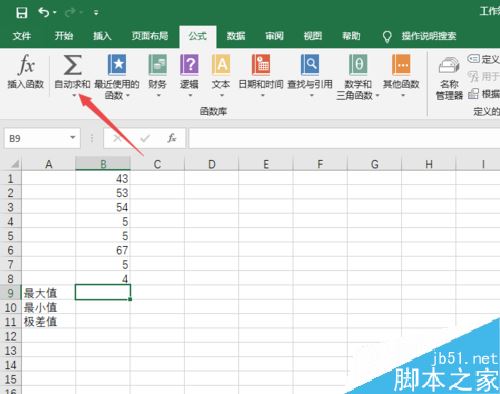Select column C header
Viewport: 500px width, 394px height.
click(x=157, y=164)
